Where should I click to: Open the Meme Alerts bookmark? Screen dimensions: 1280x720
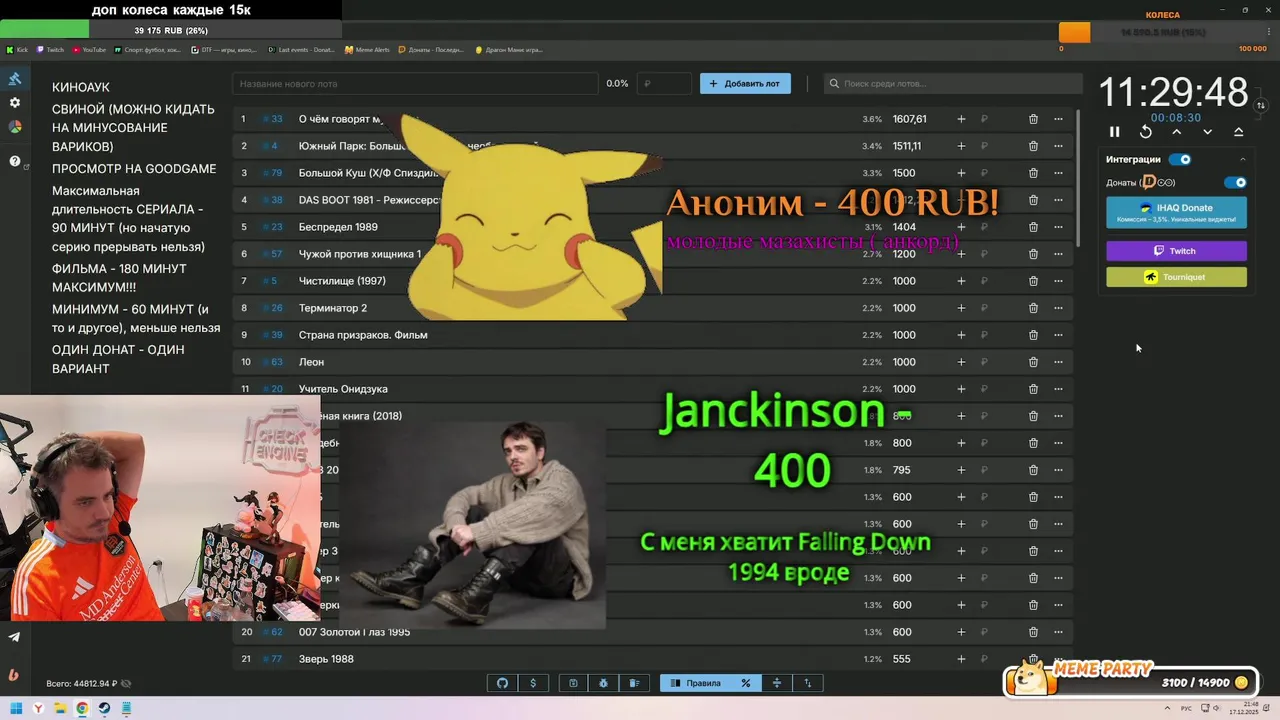pos(368,49)
